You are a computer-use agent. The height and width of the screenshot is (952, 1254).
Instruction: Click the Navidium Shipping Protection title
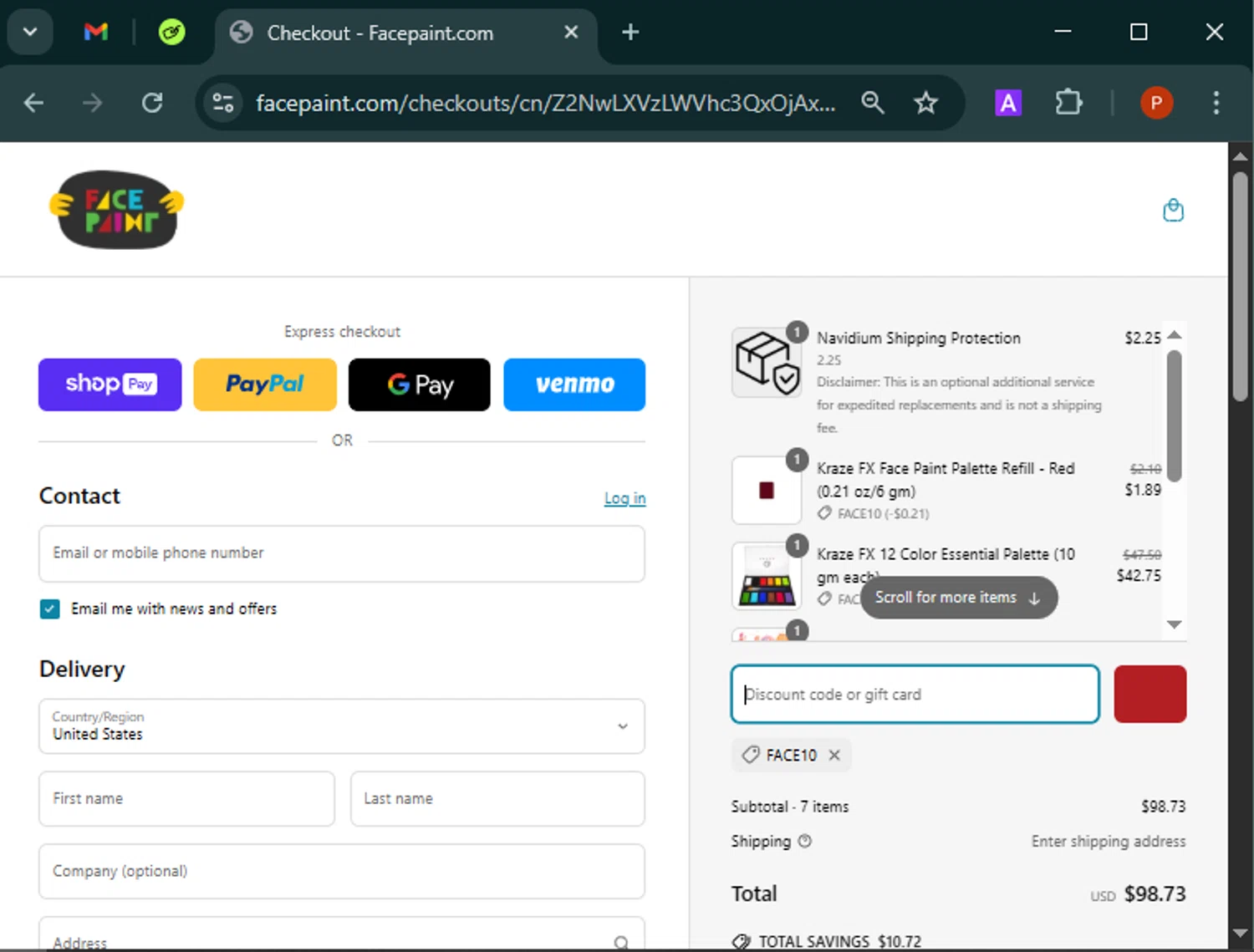[x=919, y=338]
